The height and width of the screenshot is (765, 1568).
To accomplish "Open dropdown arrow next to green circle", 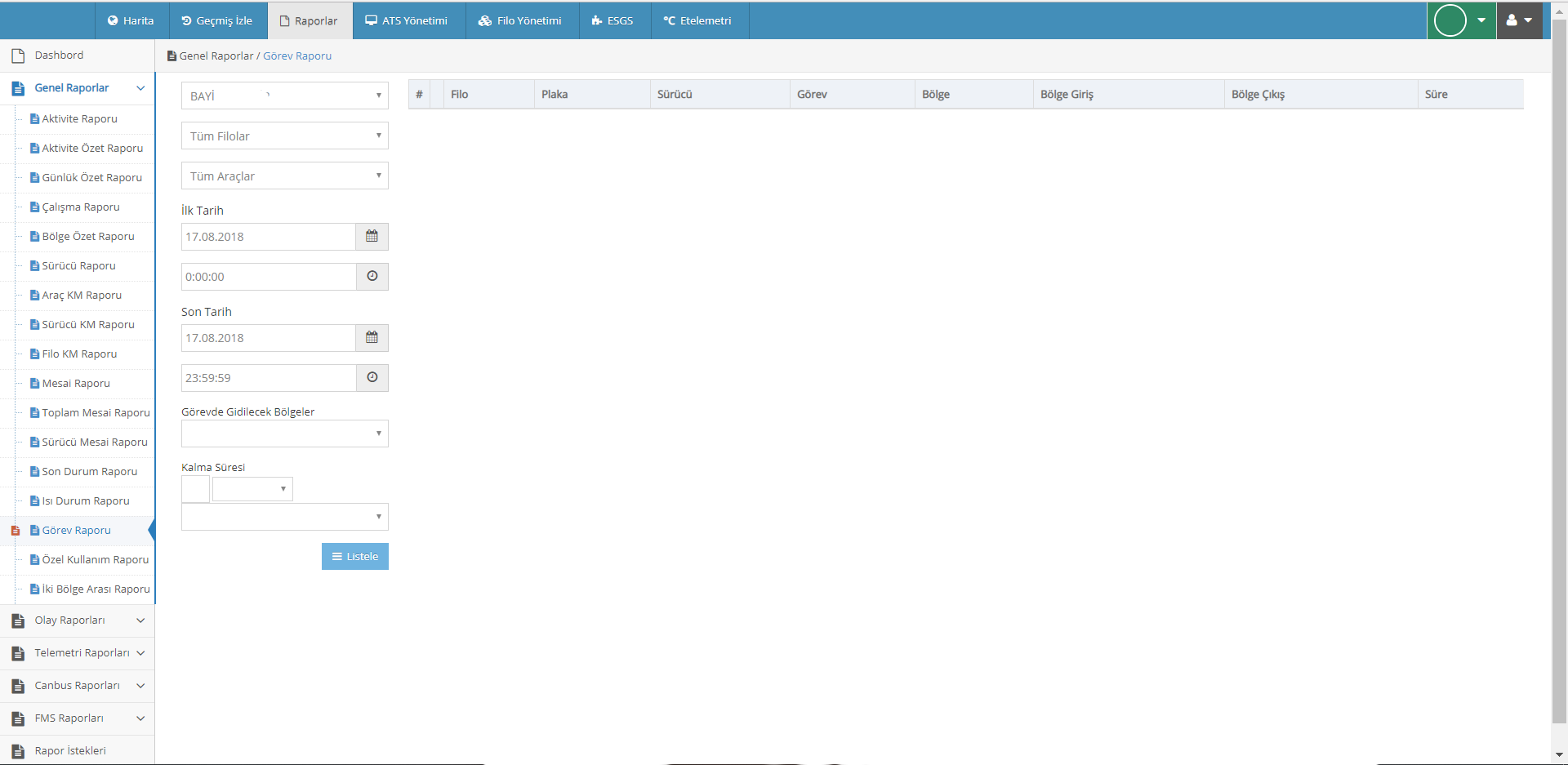I will 1481,20.
